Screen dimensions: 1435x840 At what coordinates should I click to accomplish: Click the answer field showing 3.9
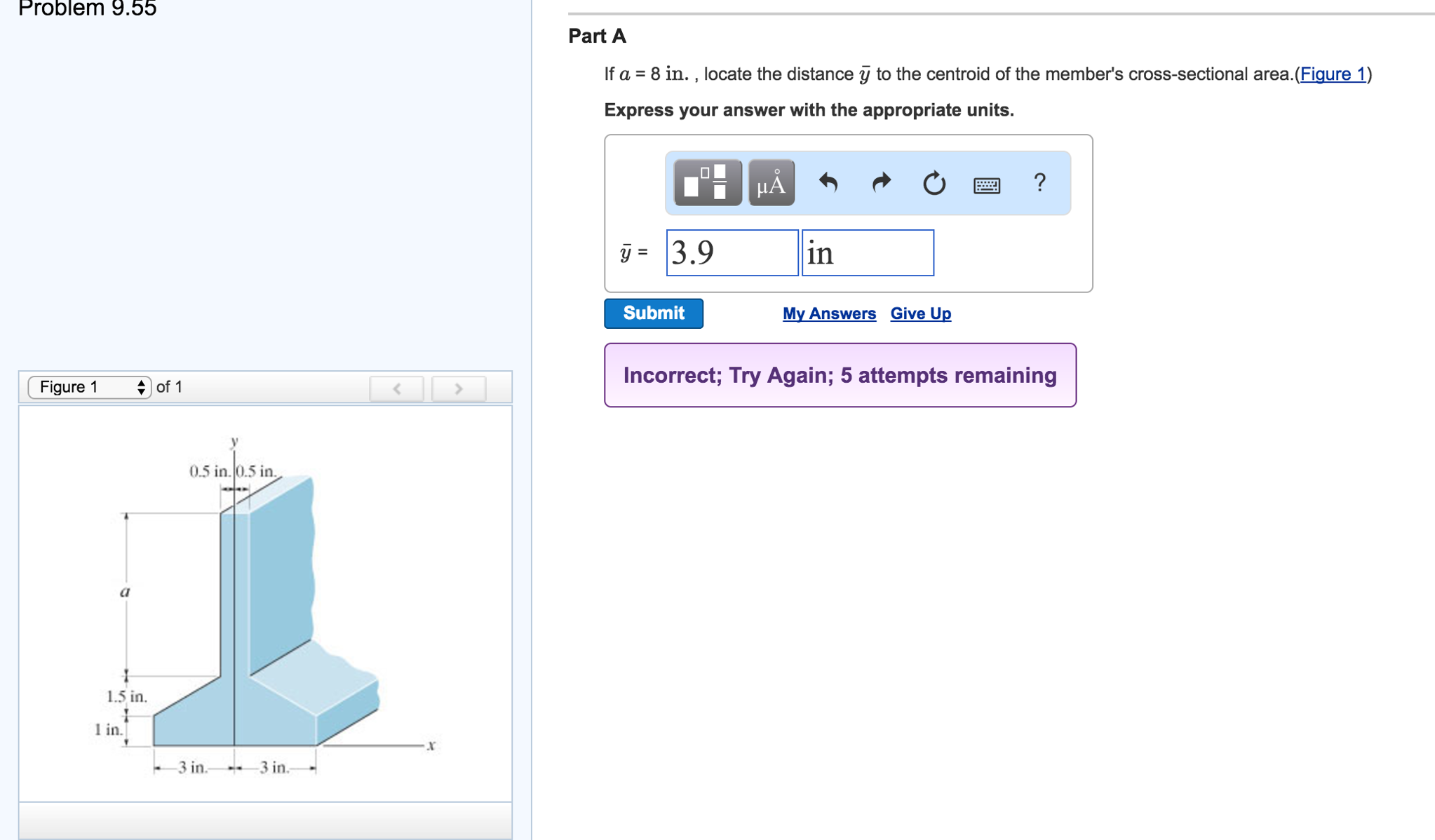coord(732,253)
